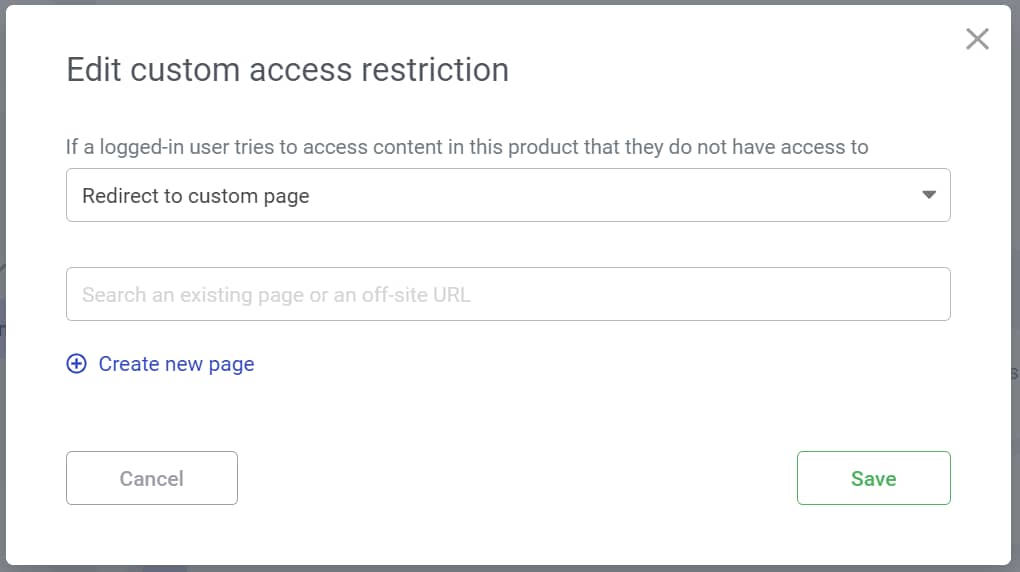Add a new page via the plus icon

[77, 364]
